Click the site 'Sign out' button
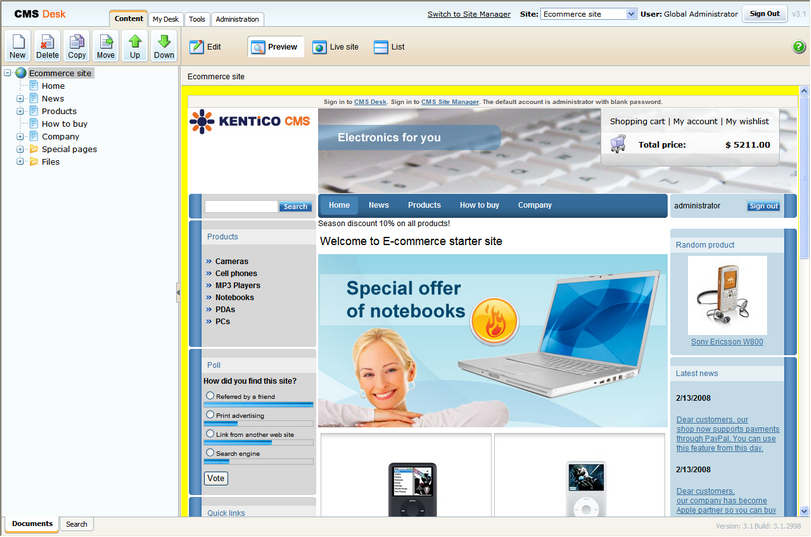 763,206
